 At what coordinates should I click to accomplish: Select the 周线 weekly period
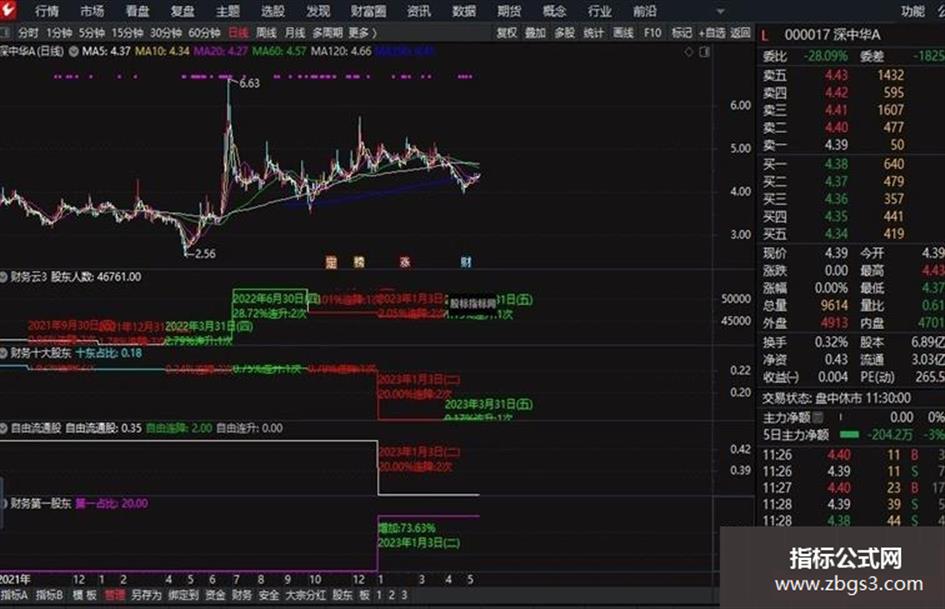tap(266, 33)
